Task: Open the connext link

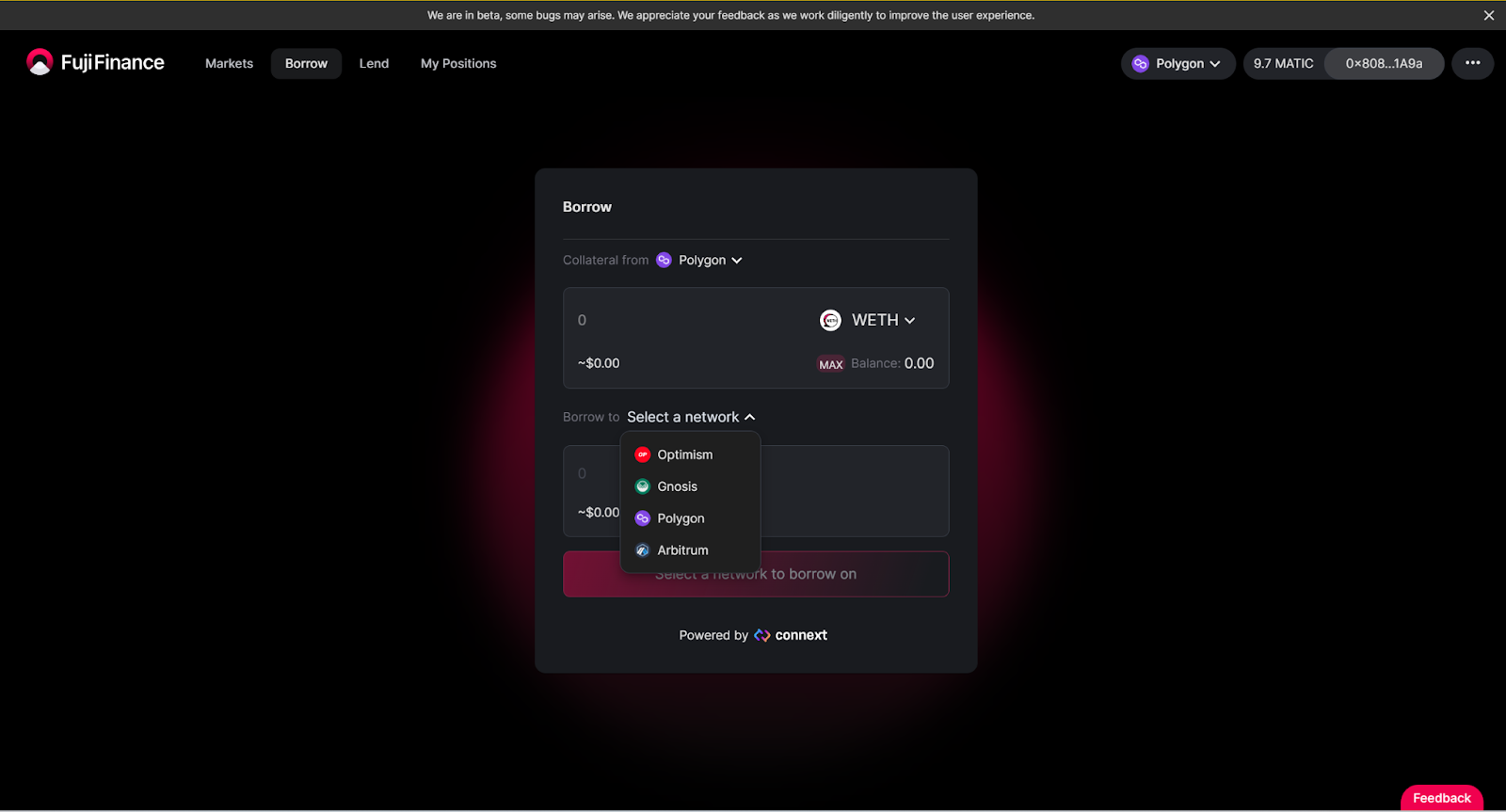Action: tap(791, 635)
